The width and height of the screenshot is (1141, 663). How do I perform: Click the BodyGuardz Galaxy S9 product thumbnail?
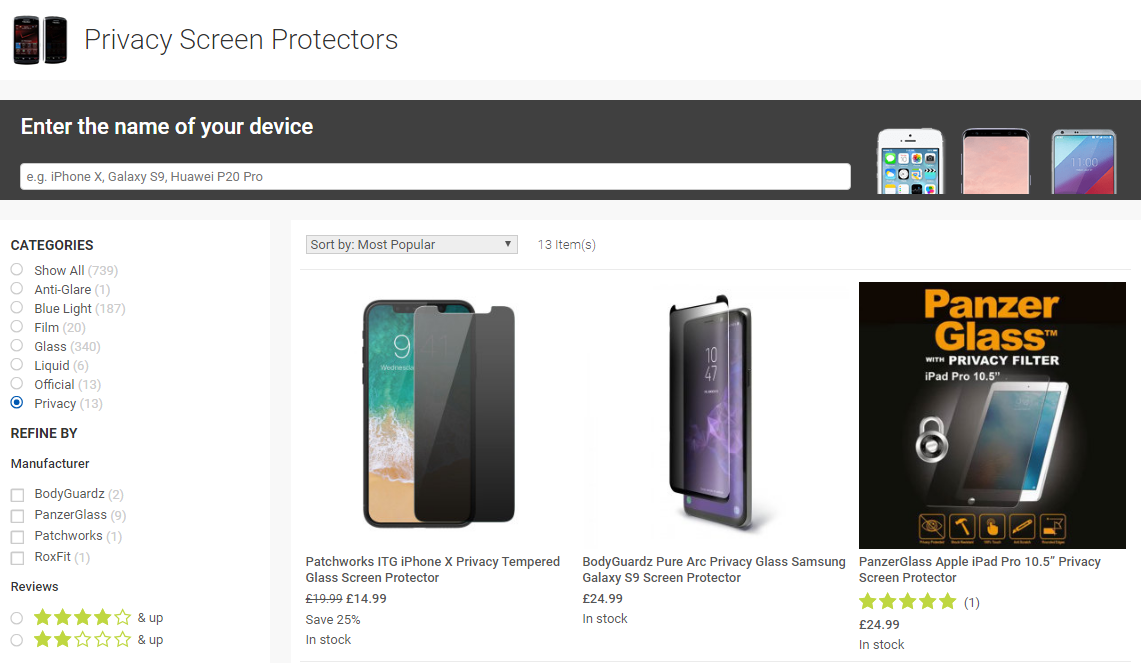pyautogui.click(x=714, y=413)
